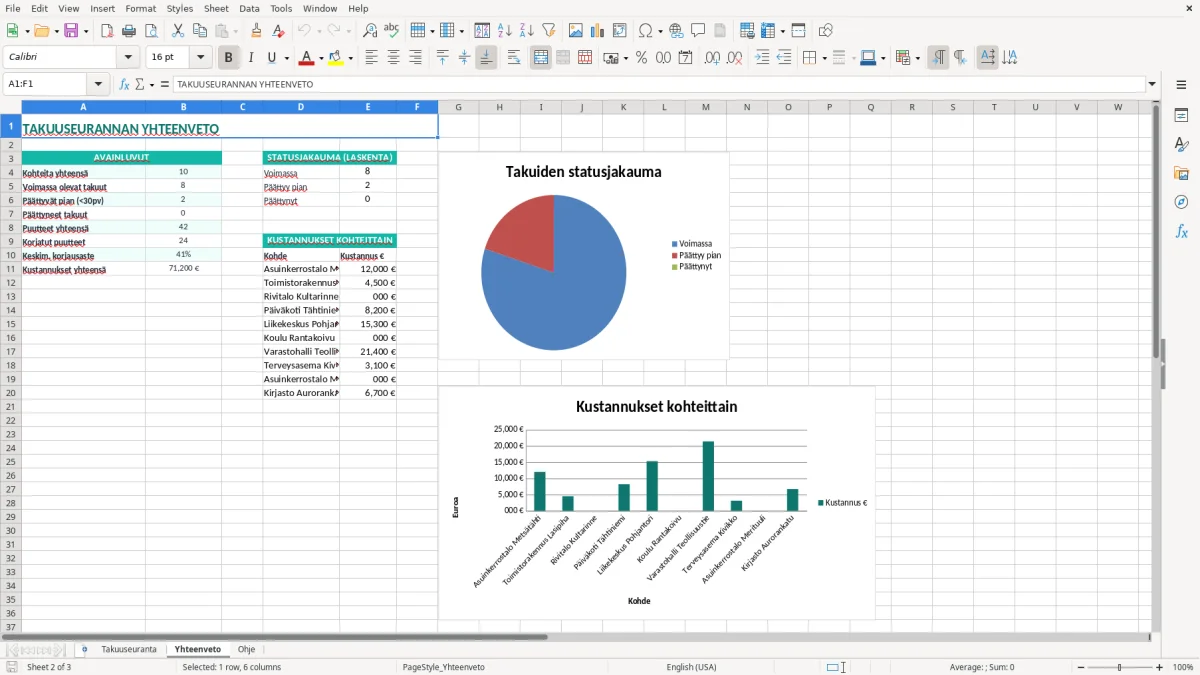Click into the formula input line

point(658,84)
